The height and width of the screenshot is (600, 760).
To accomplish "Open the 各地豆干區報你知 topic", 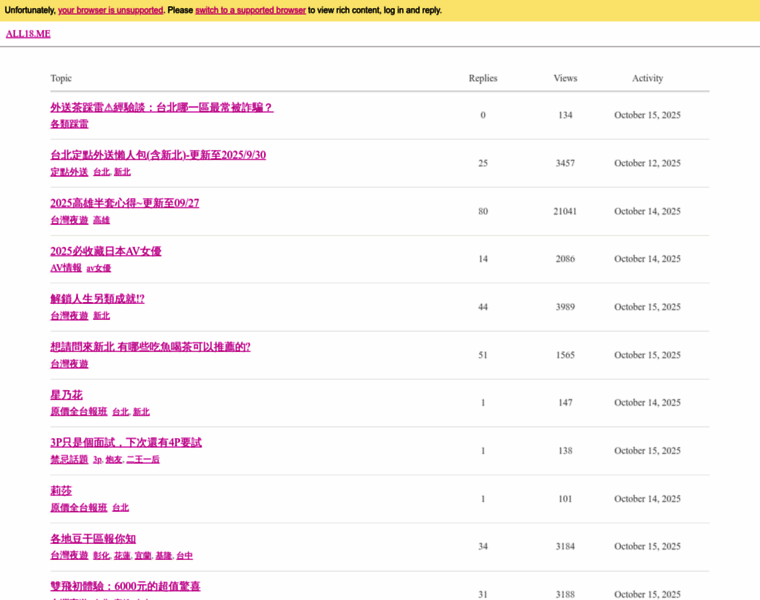I will (x=92, y=538).
